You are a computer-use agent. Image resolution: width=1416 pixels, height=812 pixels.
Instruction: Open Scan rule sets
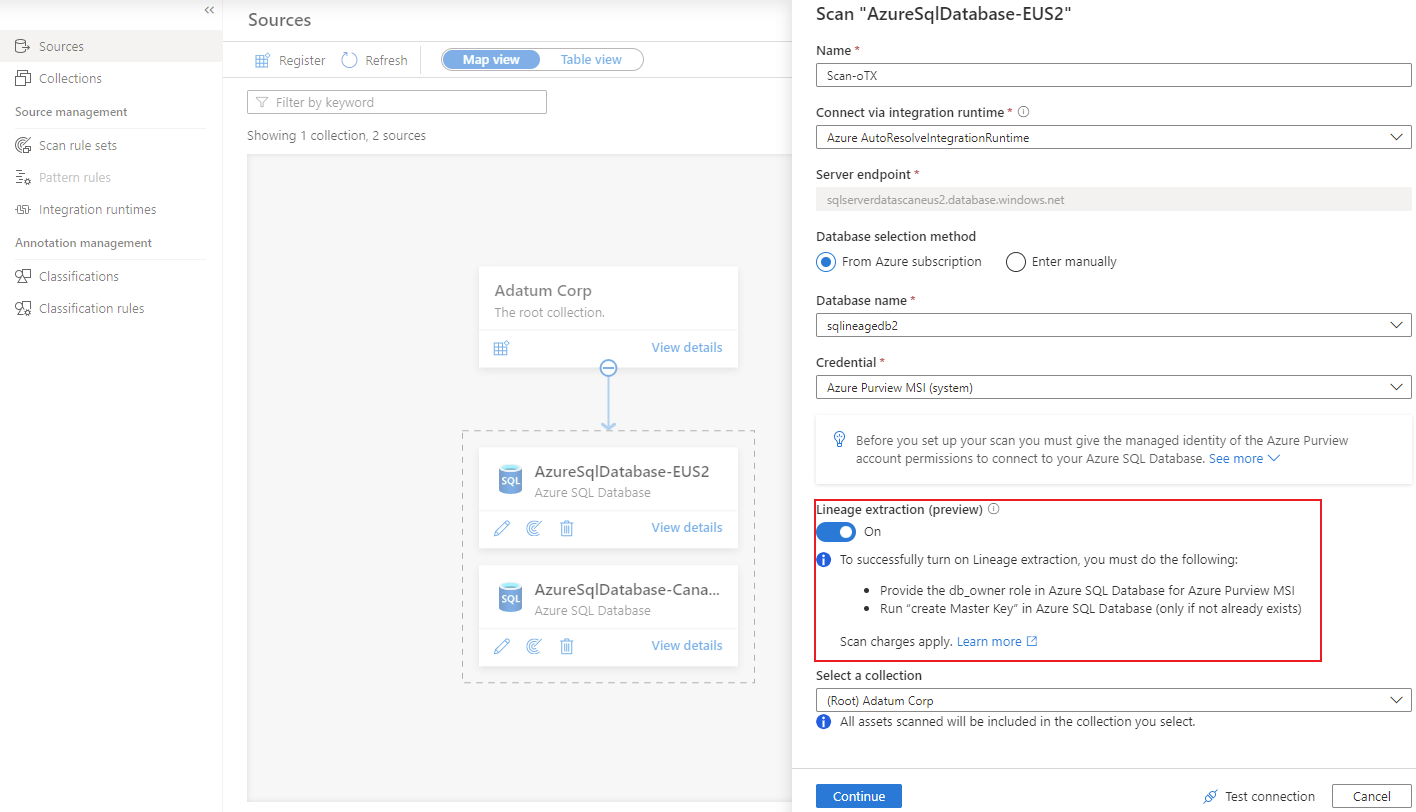click(x=77, y=145)
